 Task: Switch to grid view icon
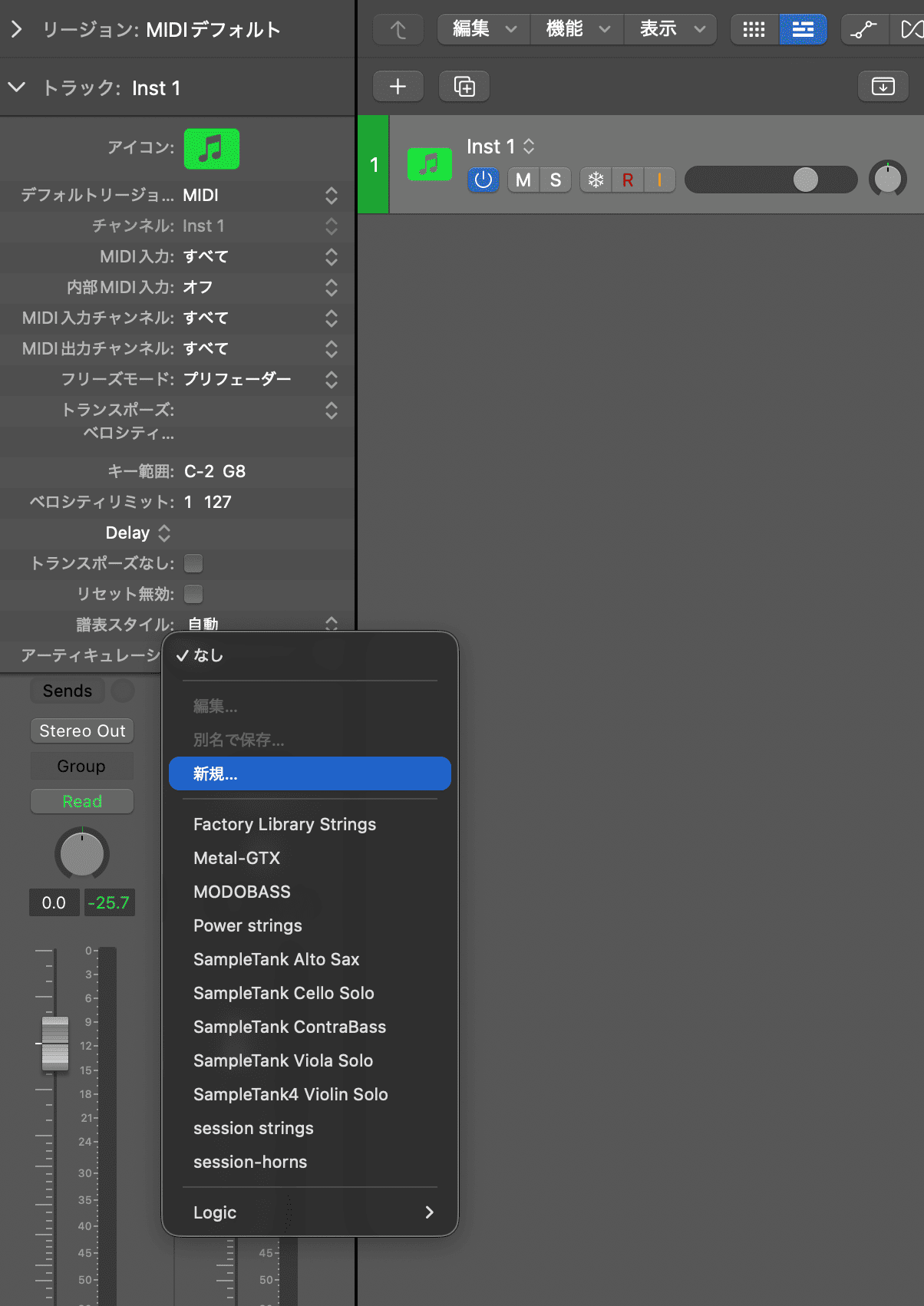[754, 29]
